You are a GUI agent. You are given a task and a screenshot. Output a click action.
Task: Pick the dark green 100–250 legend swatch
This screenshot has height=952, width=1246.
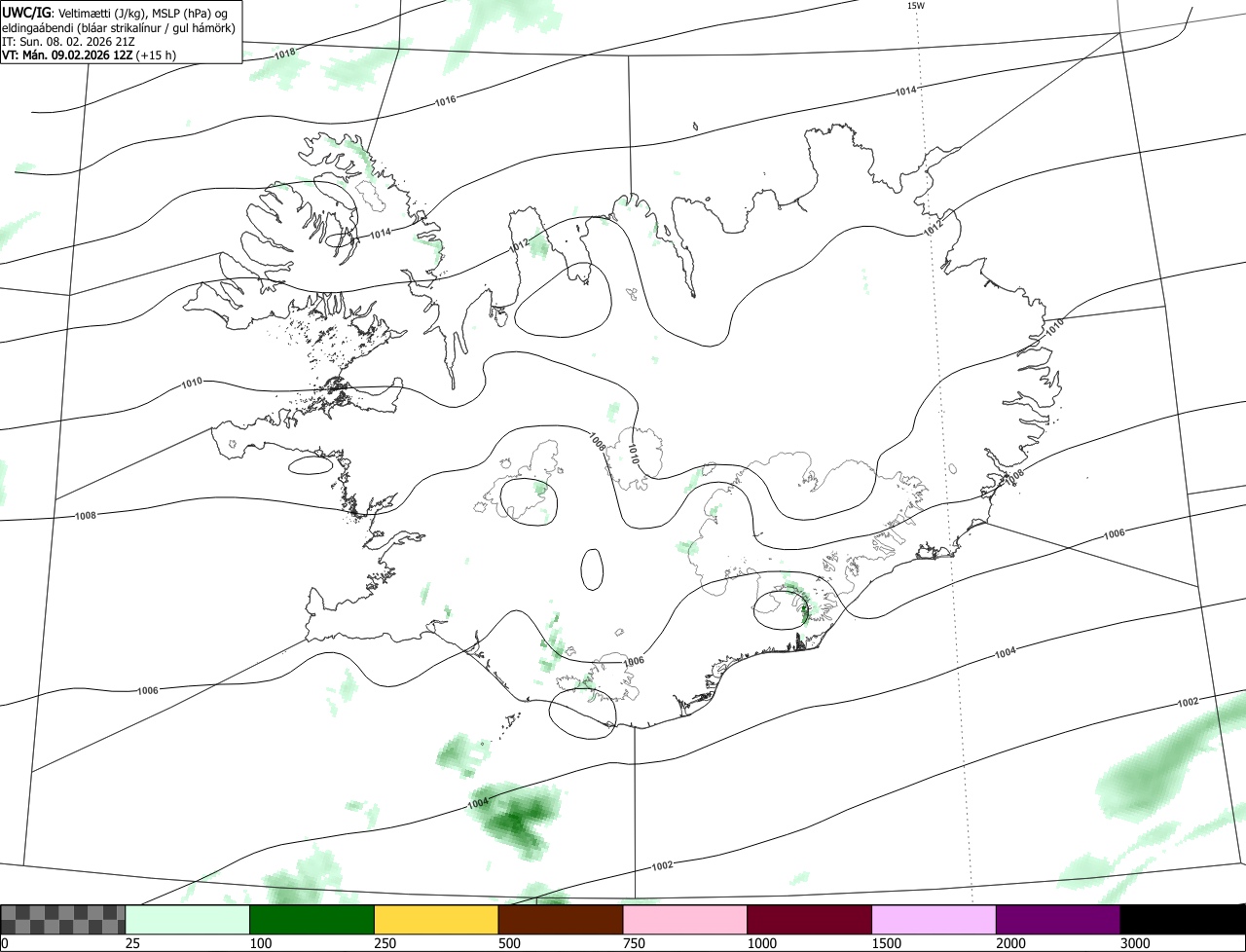point(312,920)
